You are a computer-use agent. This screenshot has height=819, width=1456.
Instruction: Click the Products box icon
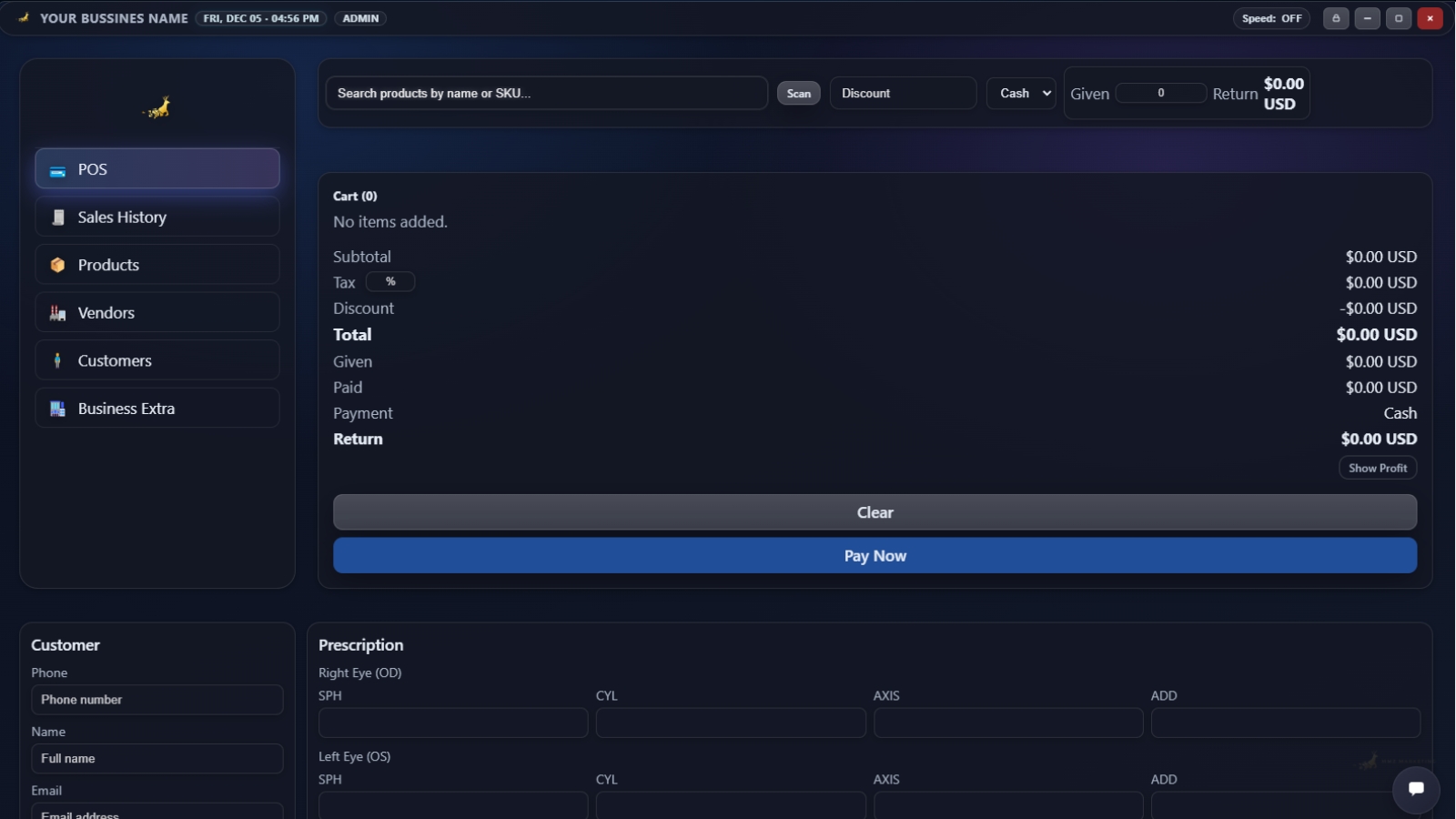[x=57, y=265]
